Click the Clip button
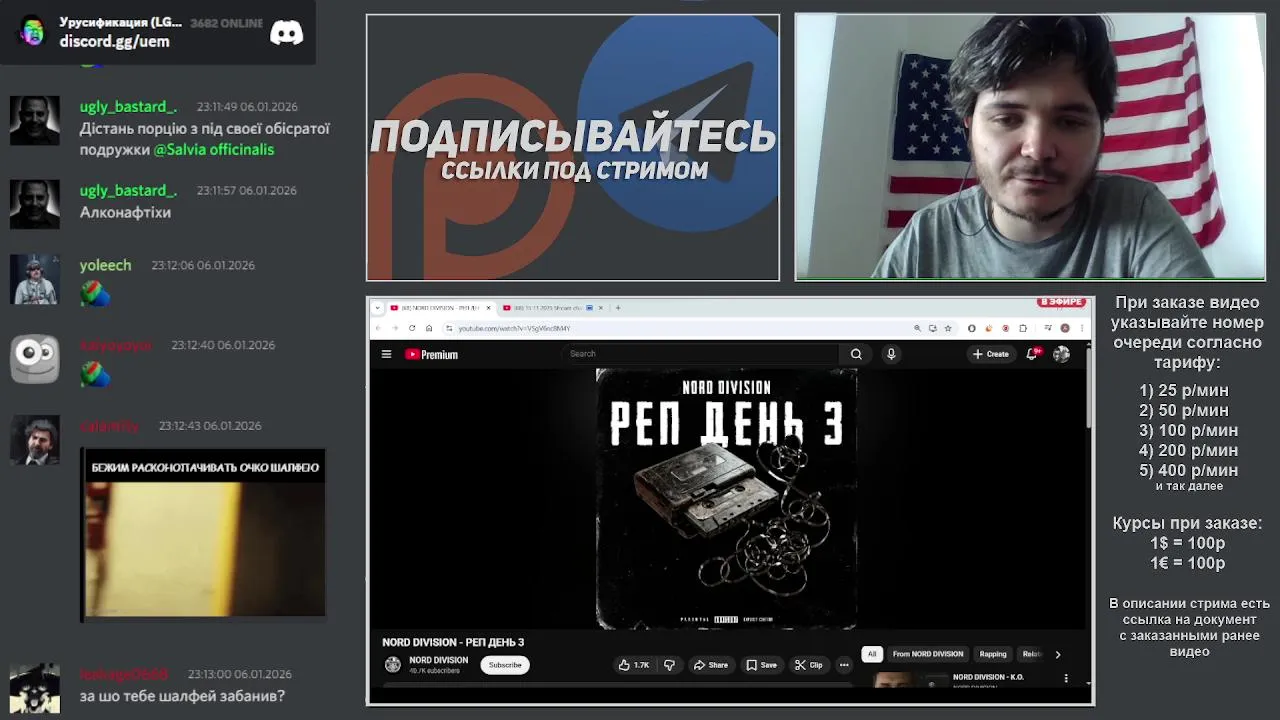1280x720 pixels. (809, 665)
